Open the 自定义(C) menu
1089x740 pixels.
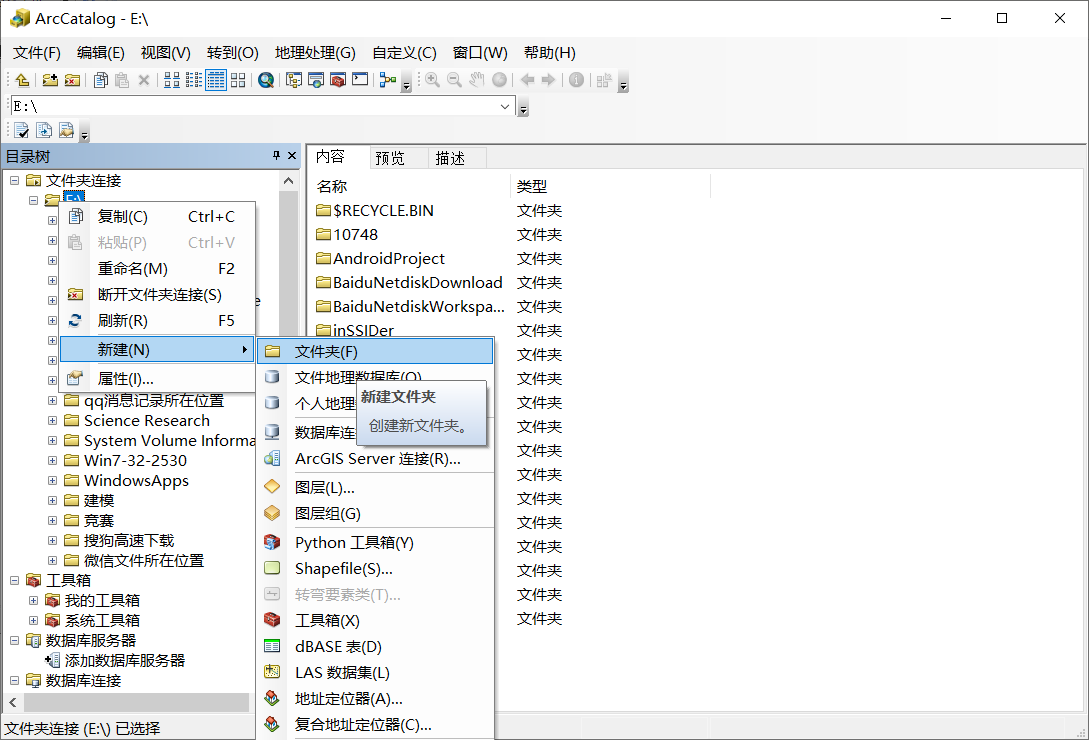[404, 53]
